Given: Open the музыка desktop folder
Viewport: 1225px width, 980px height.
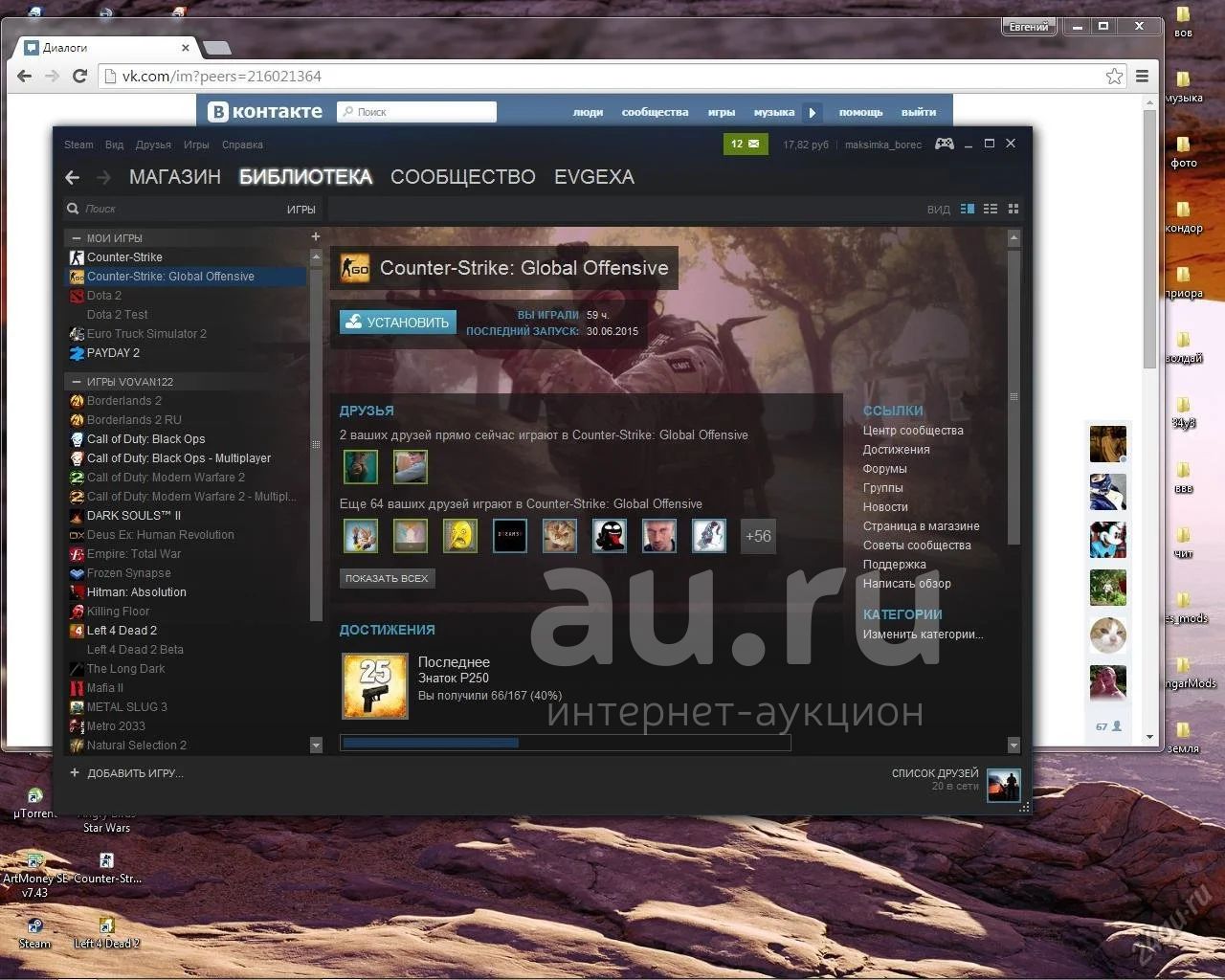Looking at the screenshot, I should (1184, 86).
